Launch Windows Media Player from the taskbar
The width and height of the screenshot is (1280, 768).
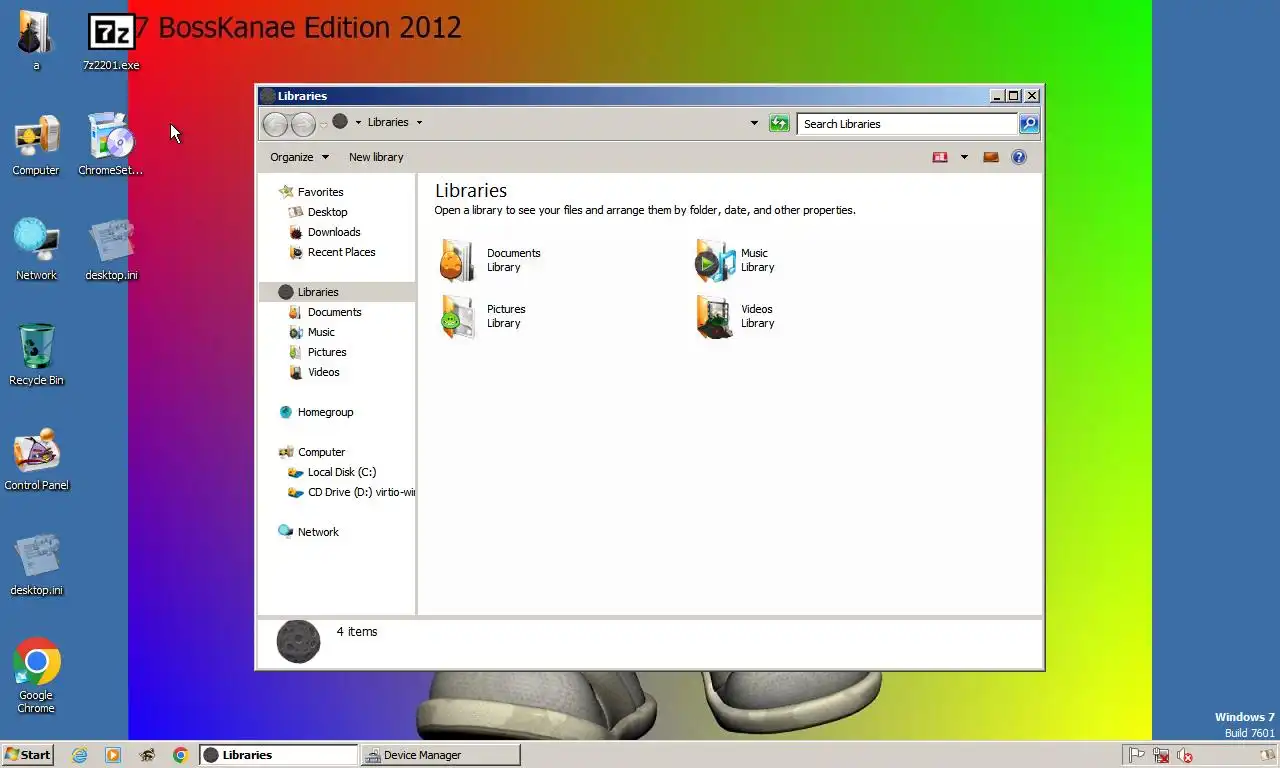[113, 755]
